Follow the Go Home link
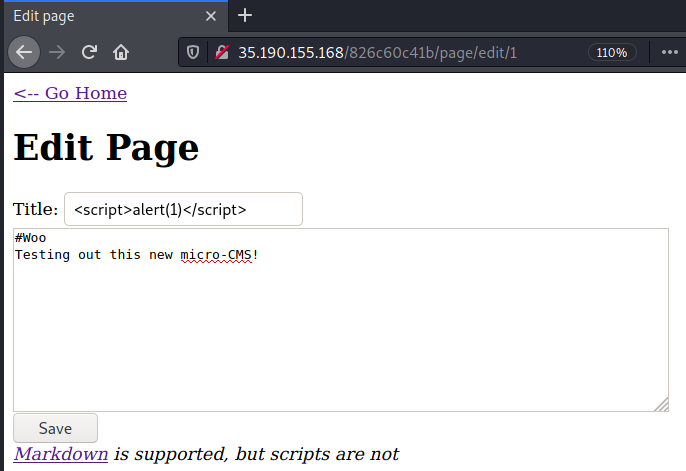 [70, 93]
